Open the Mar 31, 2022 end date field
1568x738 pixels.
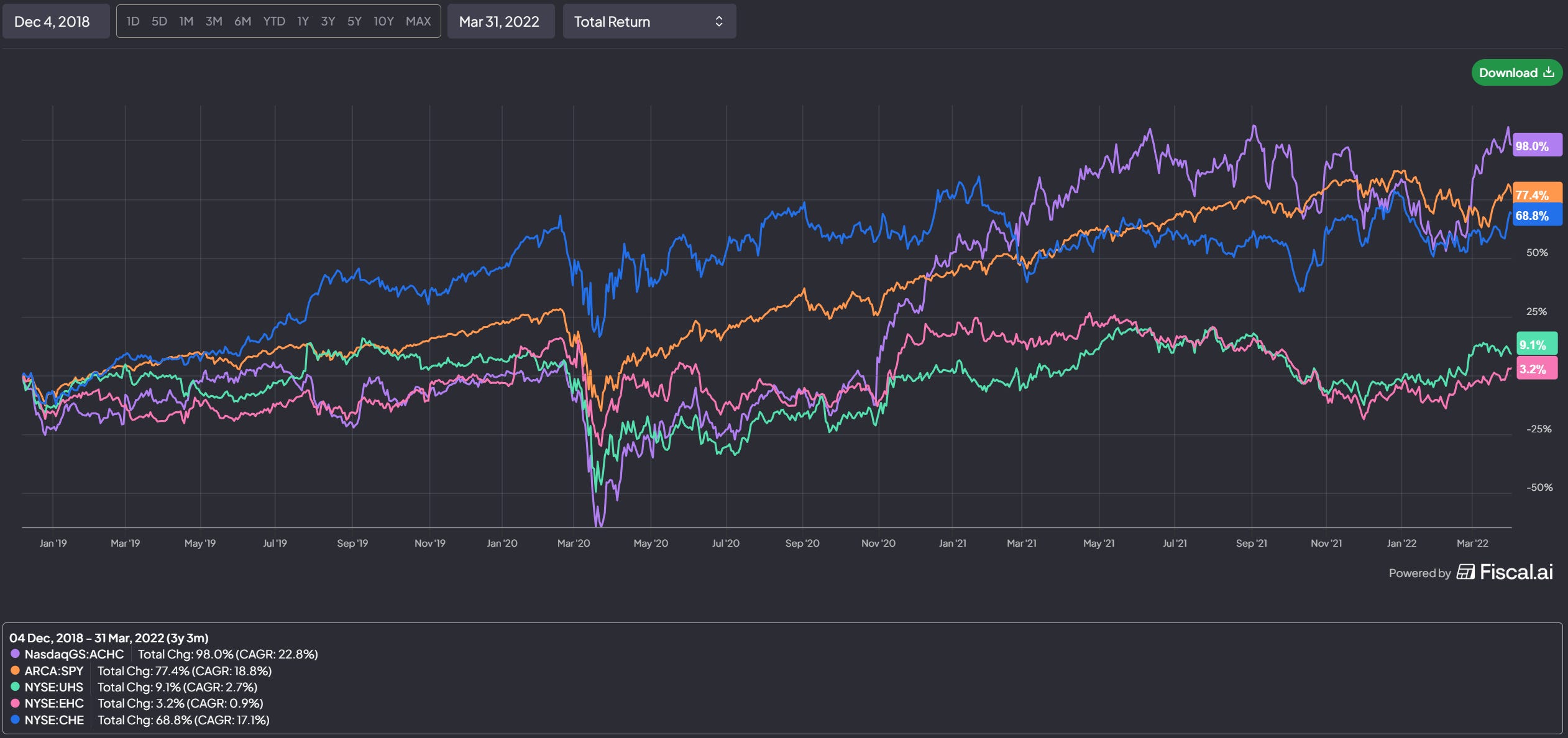click(x=500, y=22)
